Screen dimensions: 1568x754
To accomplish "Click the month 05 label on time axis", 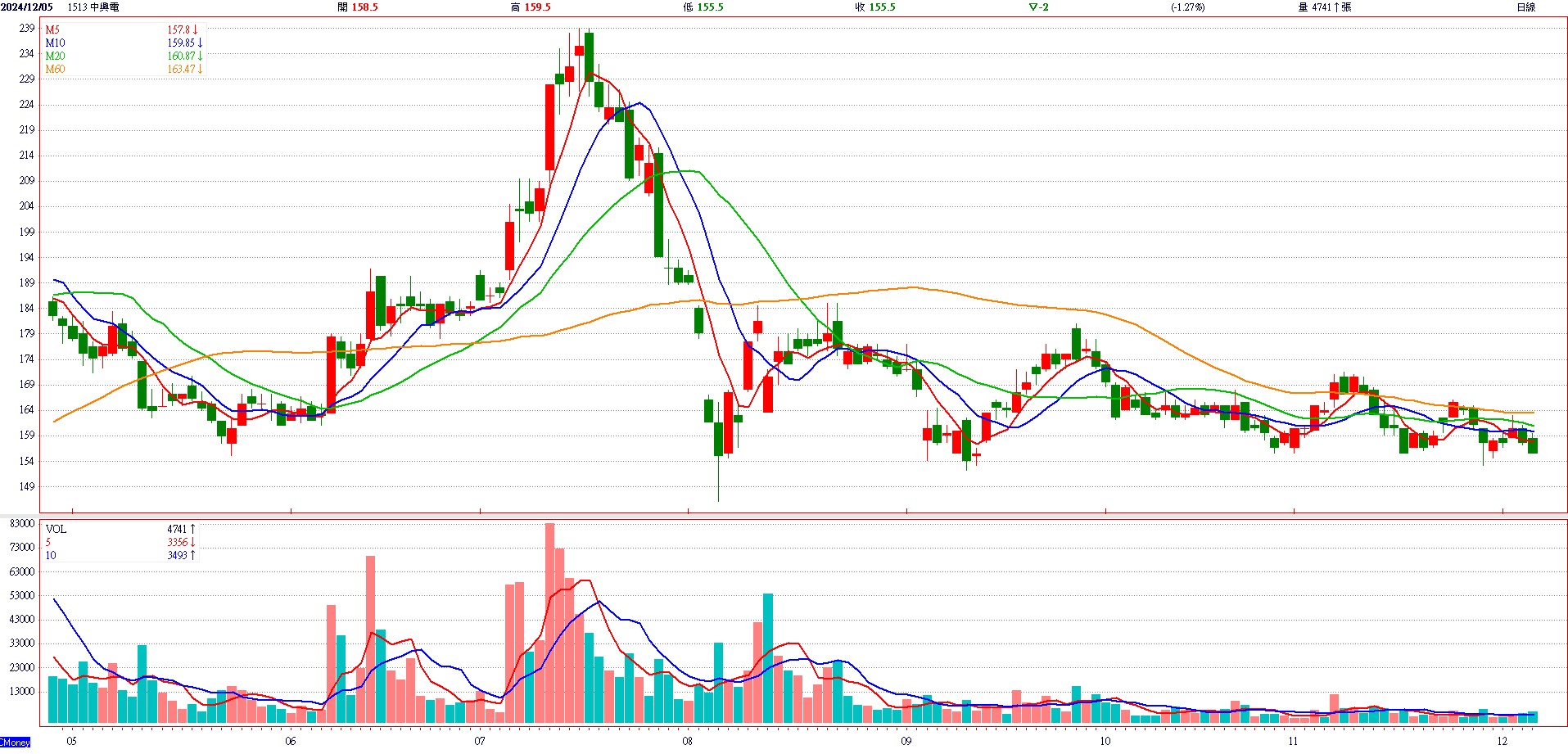I will click(72, 741).
